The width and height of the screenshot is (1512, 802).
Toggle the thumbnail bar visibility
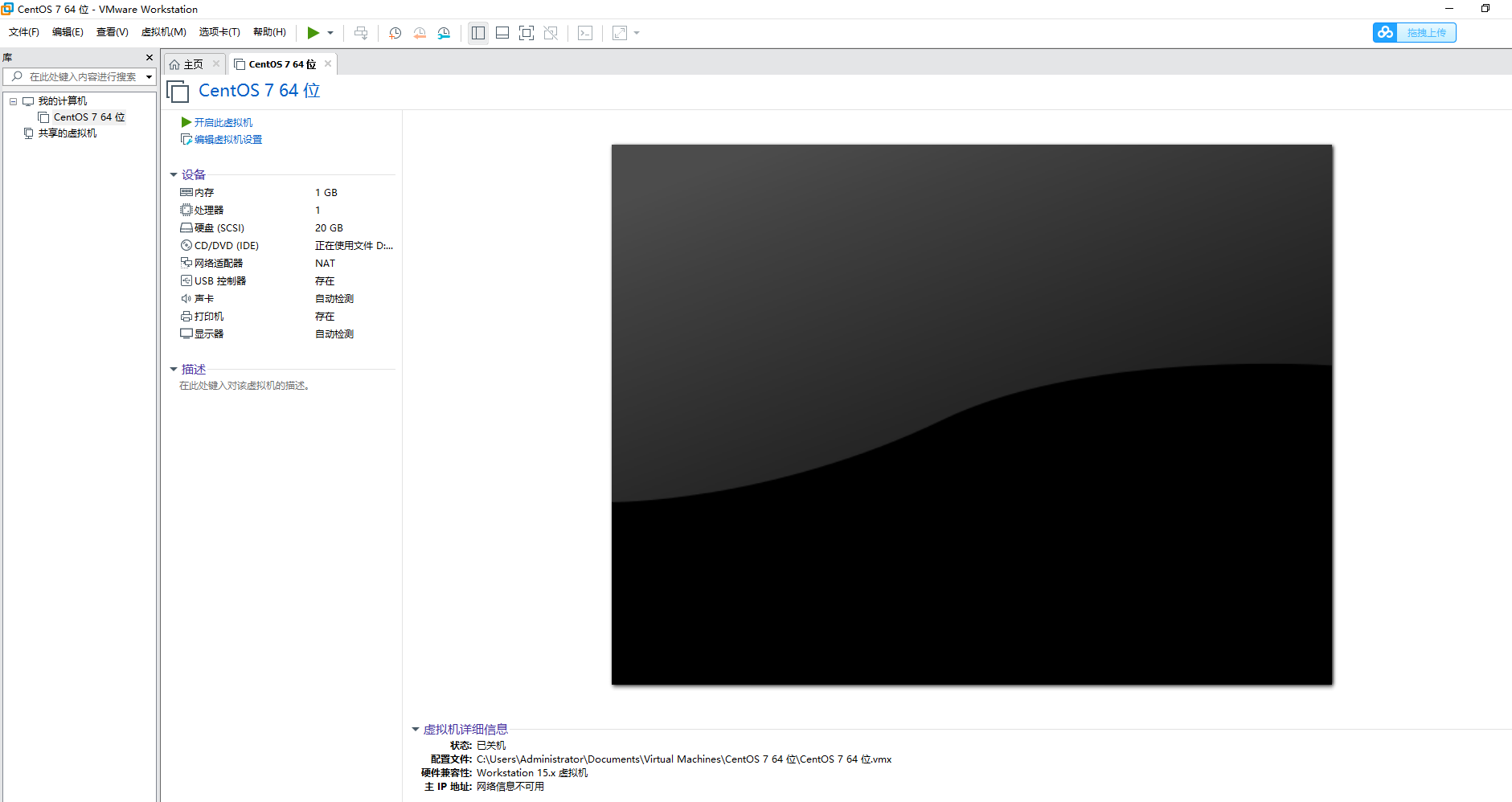(502, 33)
